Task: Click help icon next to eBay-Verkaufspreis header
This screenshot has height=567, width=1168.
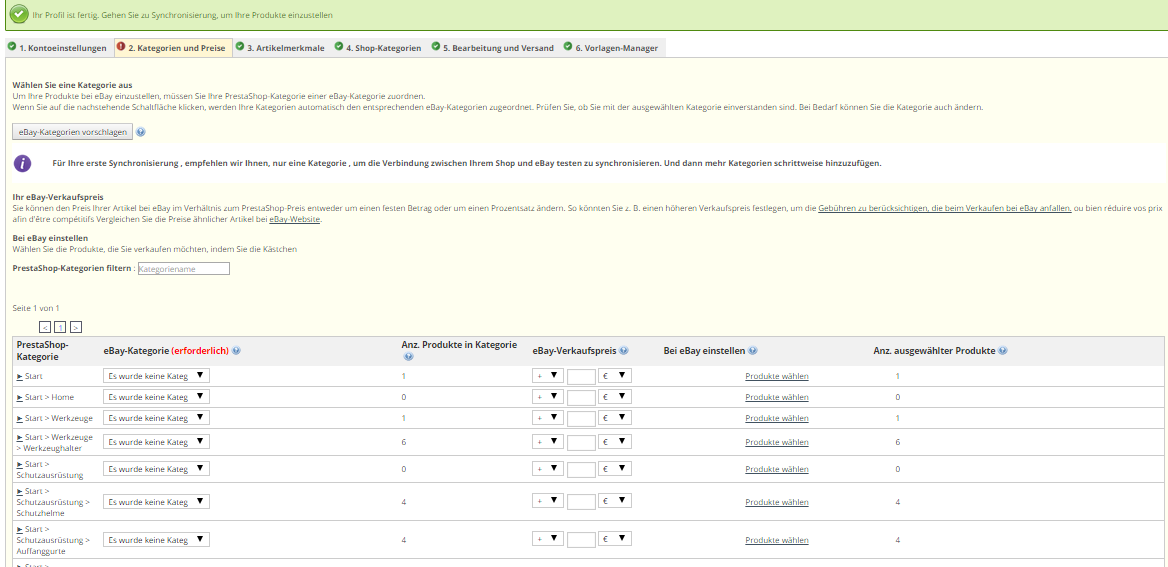Action: click(623, 350)
